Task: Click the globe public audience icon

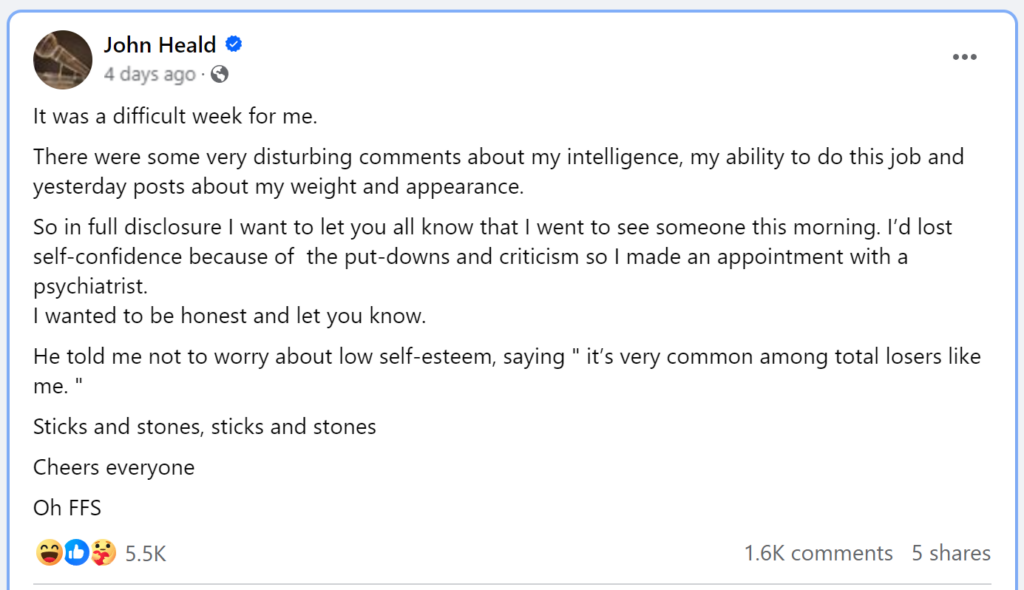Action: click(x=219, y=74)
